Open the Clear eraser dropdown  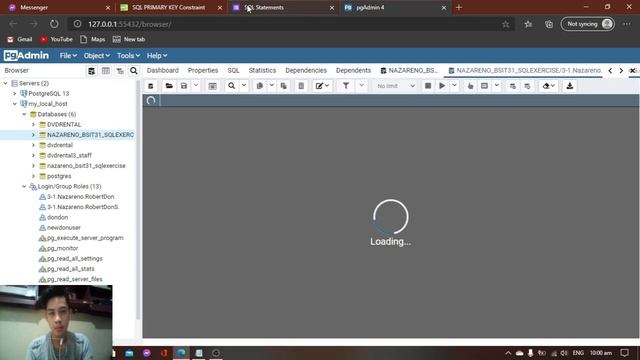coord(549,86)
